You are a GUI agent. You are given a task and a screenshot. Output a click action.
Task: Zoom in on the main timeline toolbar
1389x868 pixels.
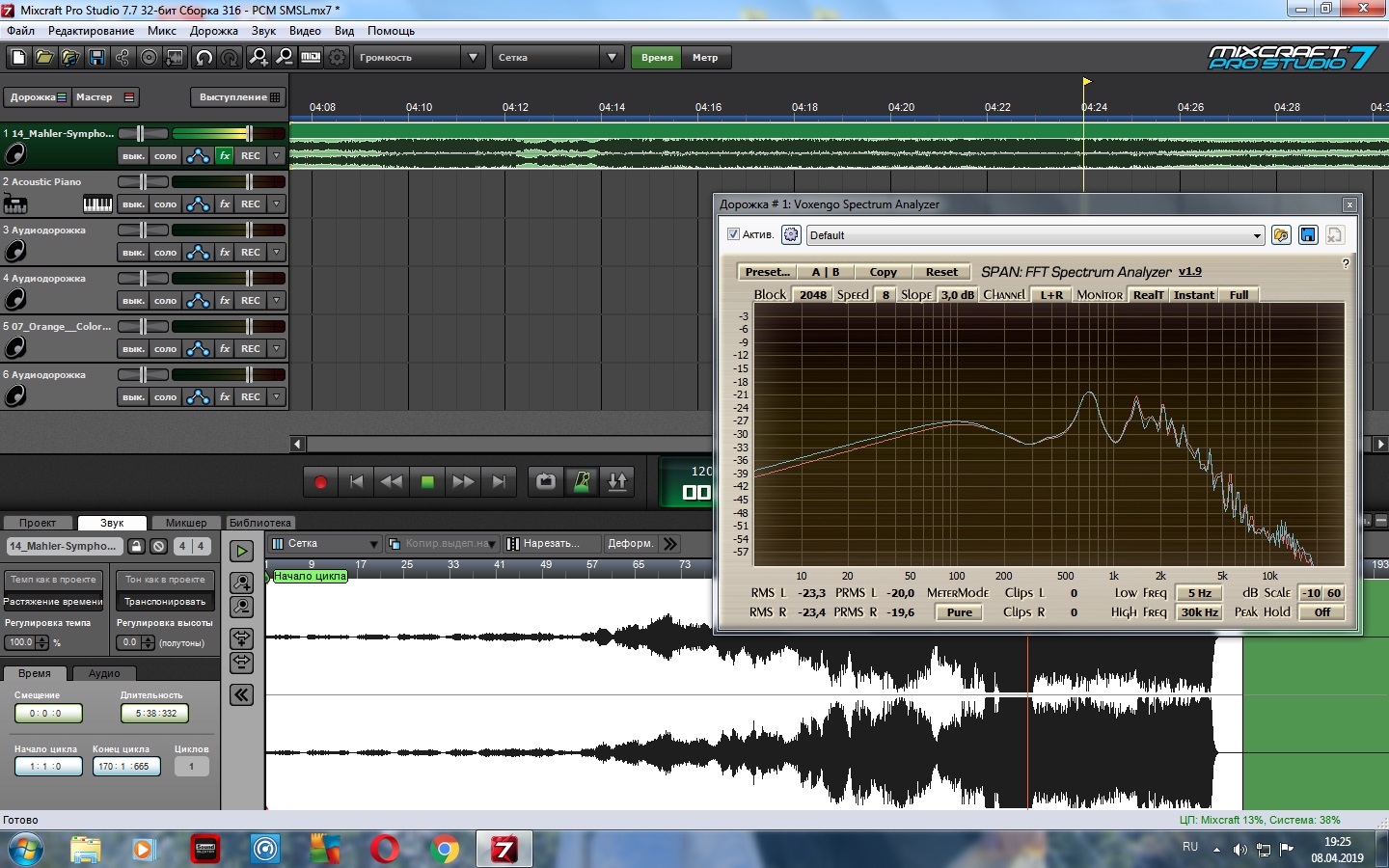pyautogui.click(x=259, y=58)
